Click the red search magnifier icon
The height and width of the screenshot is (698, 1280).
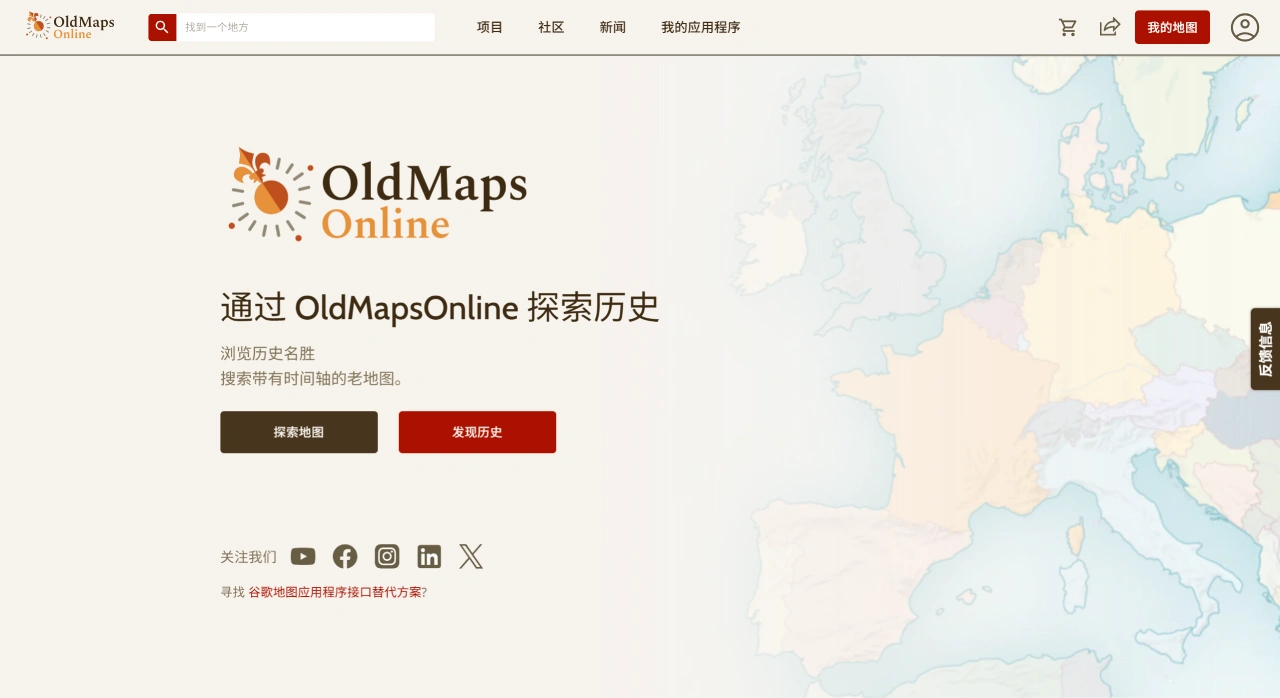pyautogui.click(x=162, y=27)
